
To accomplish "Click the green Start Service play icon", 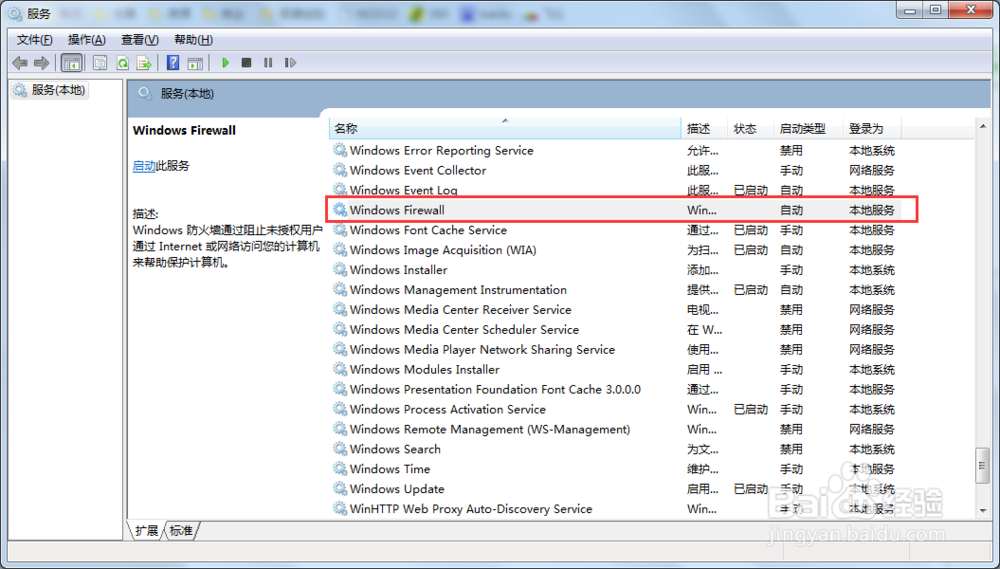I will coord(225,63).
